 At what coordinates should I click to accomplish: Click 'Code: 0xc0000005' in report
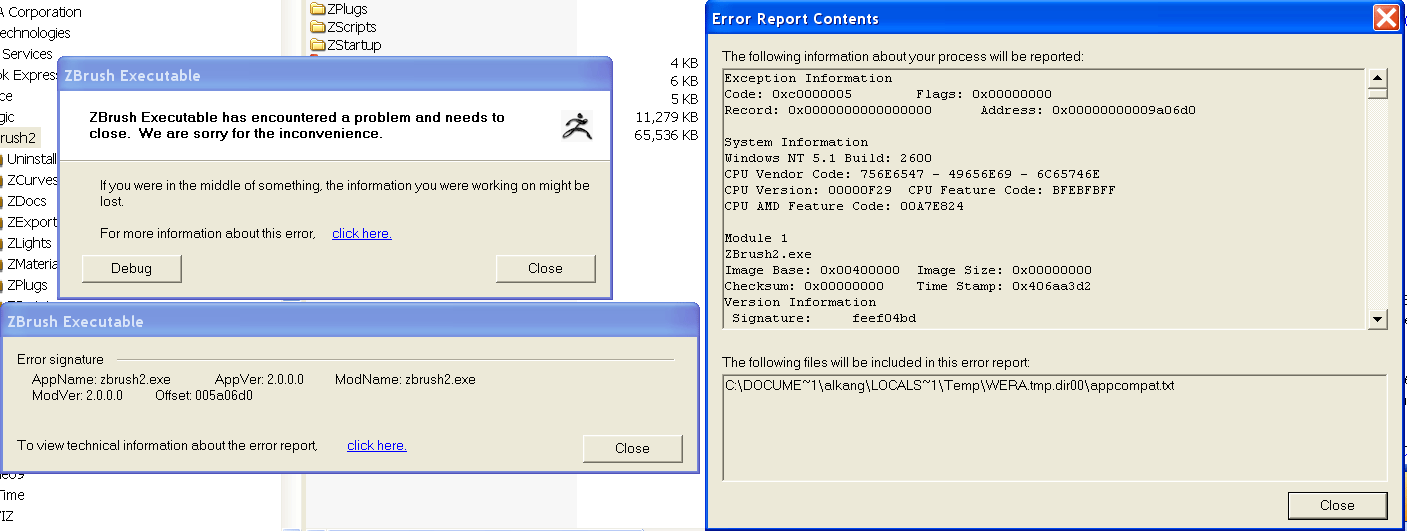[788, 94]
